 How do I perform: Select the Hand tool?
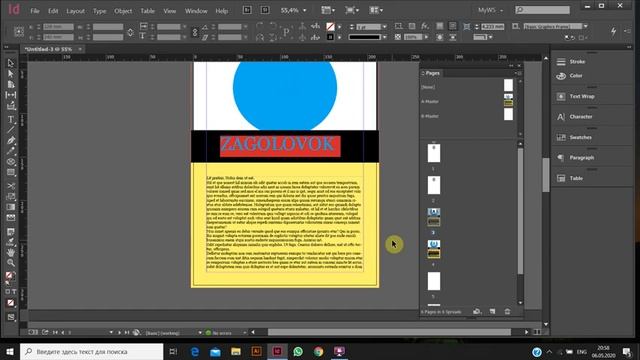click(11, 253)
